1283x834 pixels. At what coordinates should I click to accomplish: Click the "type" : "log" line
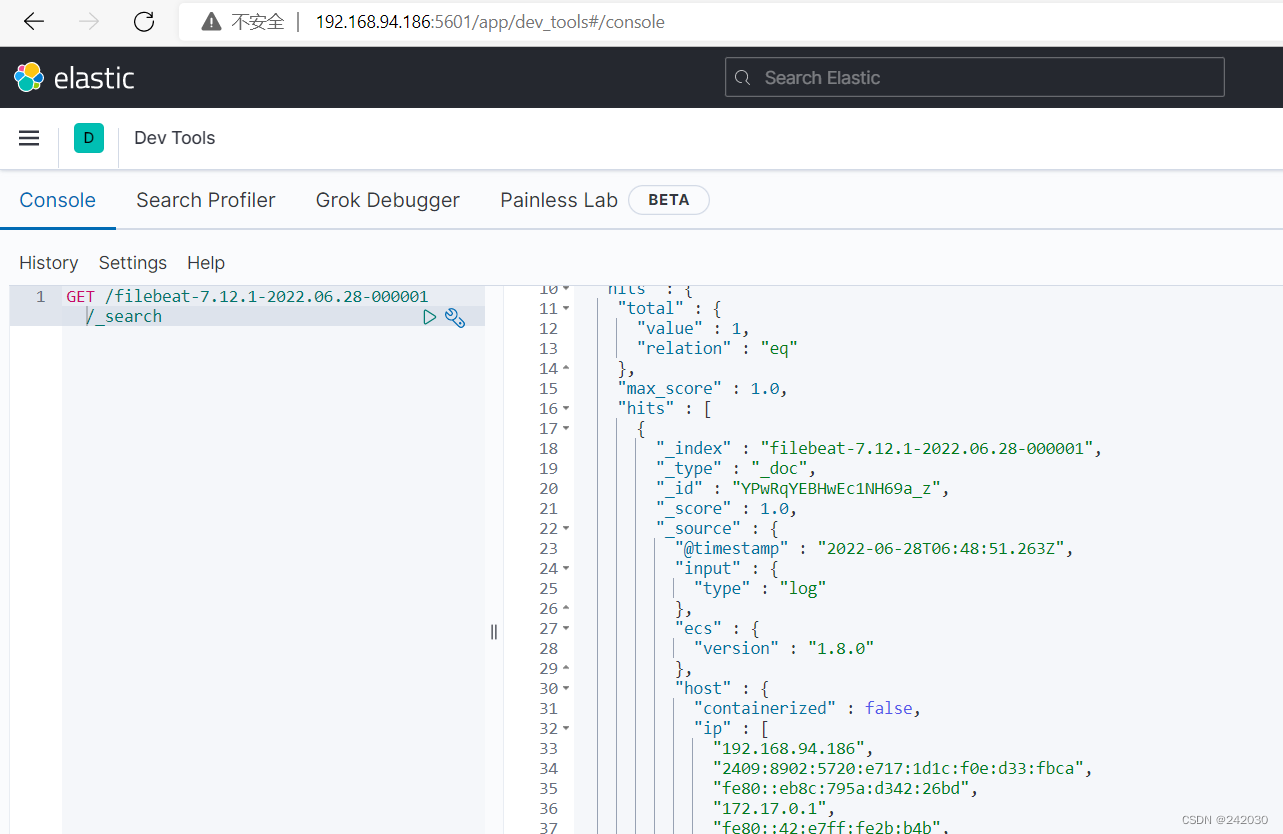[761, 588]
